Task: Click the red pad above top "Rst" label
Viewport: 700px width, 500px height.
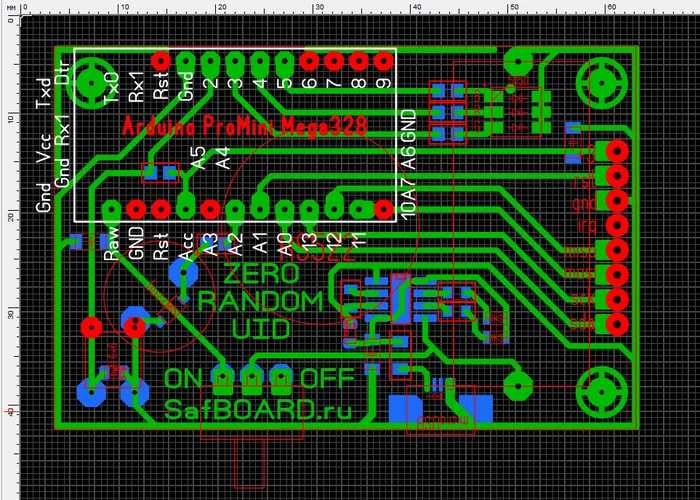Action: click(161, 61)
